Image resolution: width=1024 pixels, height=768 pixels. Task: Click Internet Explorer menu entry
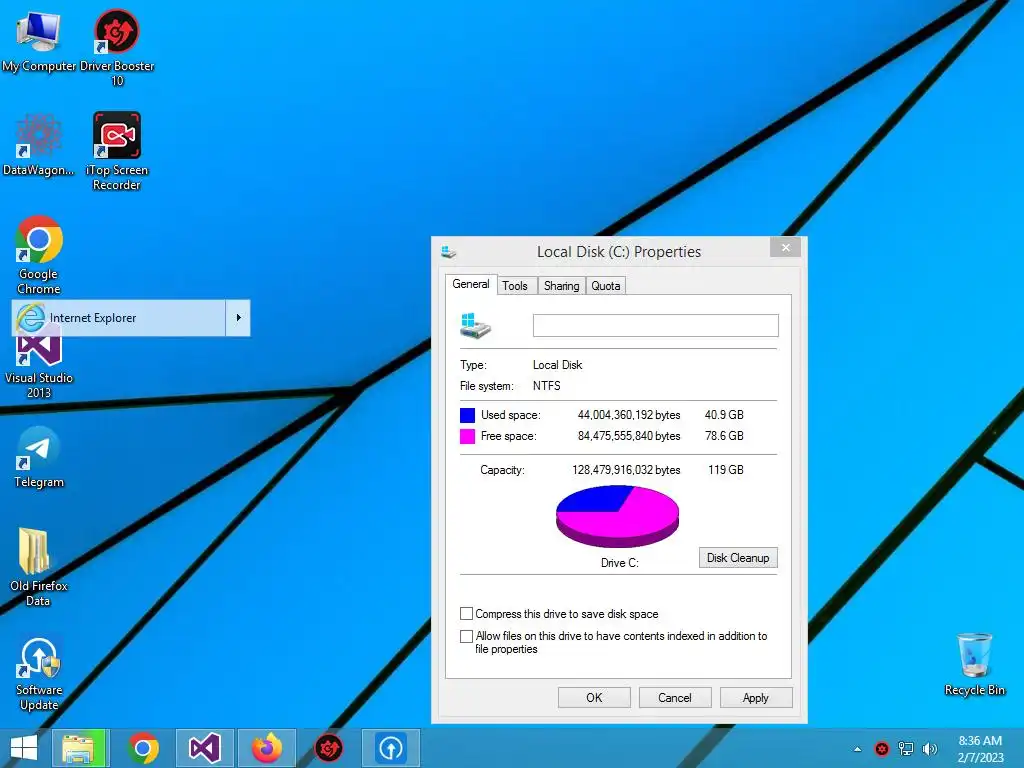click(x=119, y=318)
